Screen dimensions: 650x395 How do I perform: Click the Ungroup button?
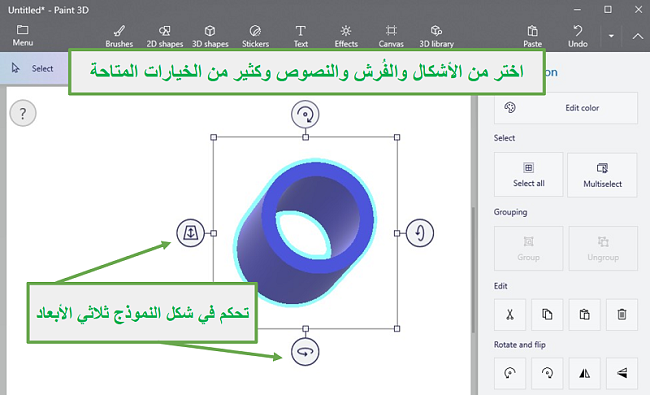(603, 248)
